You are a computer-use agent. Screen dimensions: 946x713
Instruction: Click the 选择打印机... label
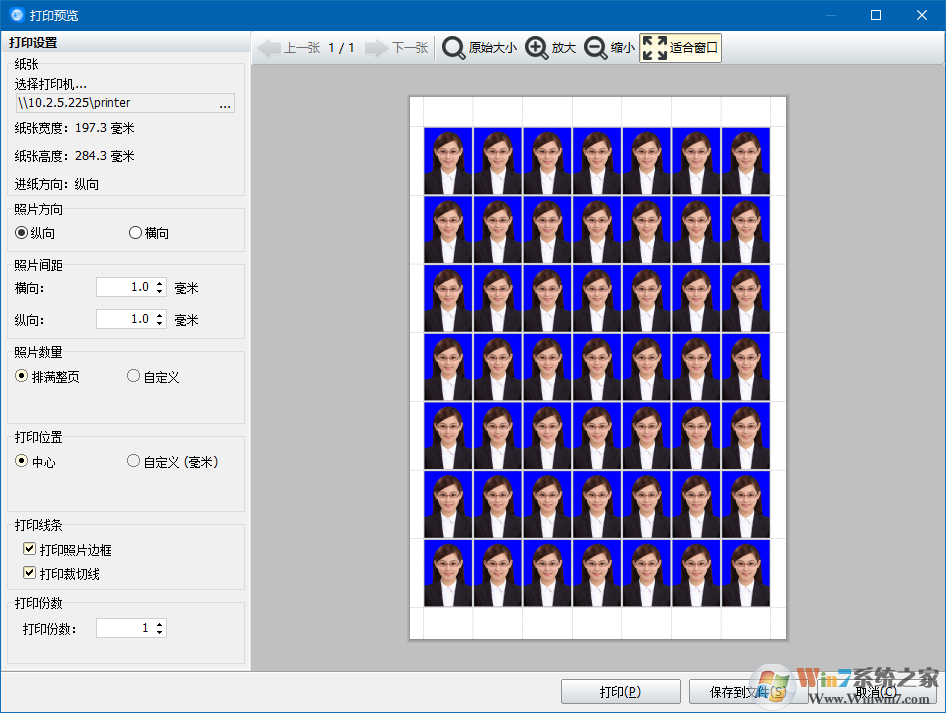click(x=51, y=84)
